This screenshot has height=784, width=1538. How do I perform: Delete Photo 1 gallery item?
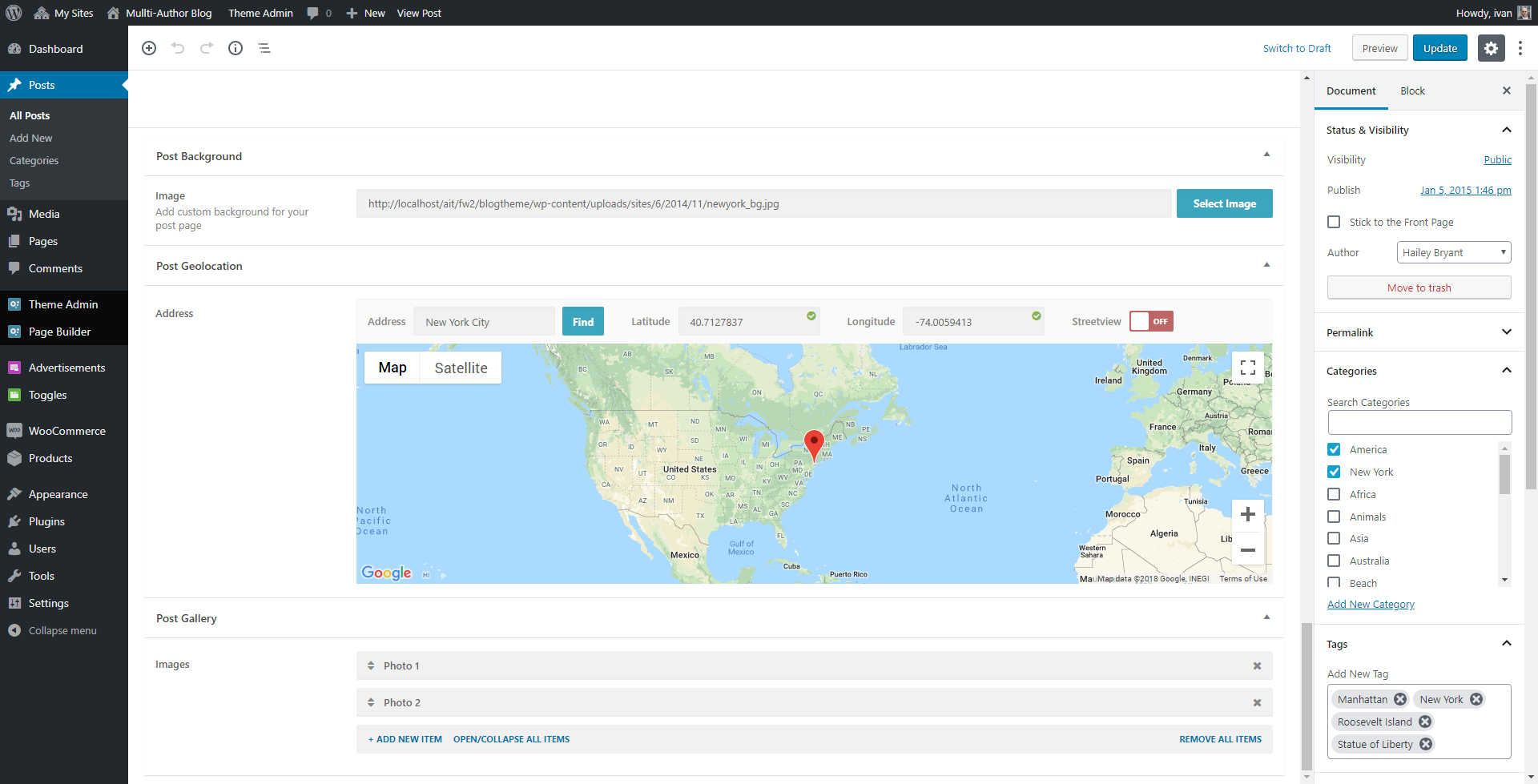pos(1258,665)
